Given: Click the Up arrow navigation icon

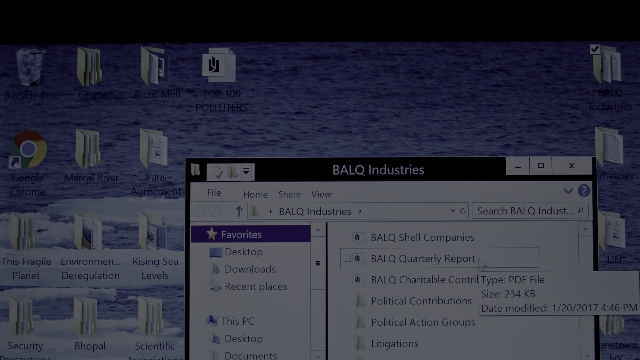Looking at the screenshot, I should tap(239, 211).
